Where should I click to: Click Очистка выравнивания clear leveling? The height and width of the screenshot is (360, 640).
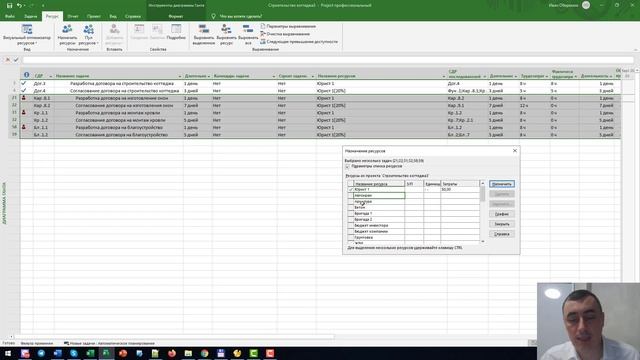coord(285,34)
